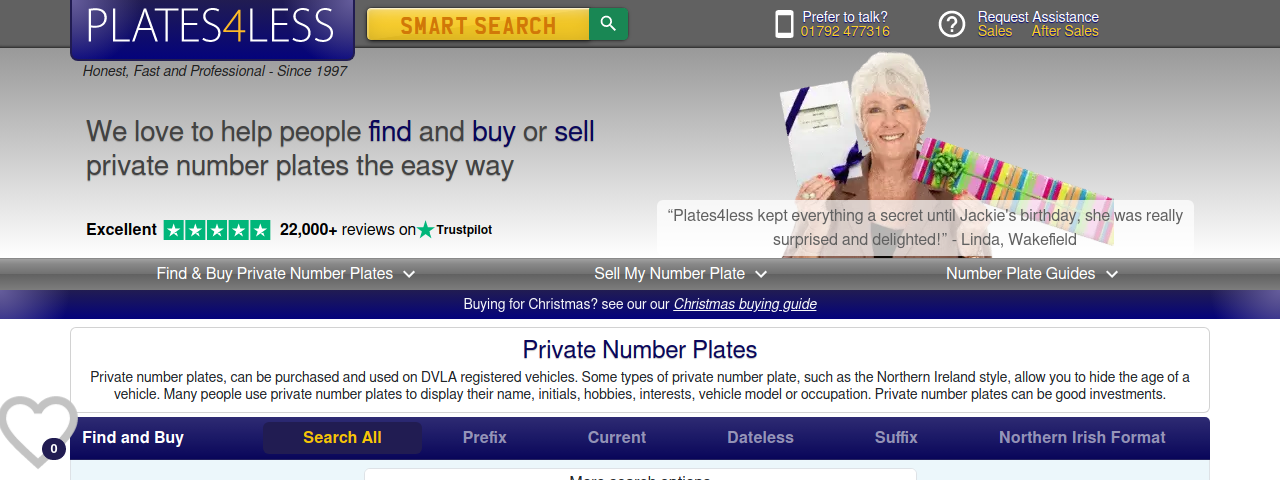
Task: Switch to the Current tab
Action: point(617,438)
